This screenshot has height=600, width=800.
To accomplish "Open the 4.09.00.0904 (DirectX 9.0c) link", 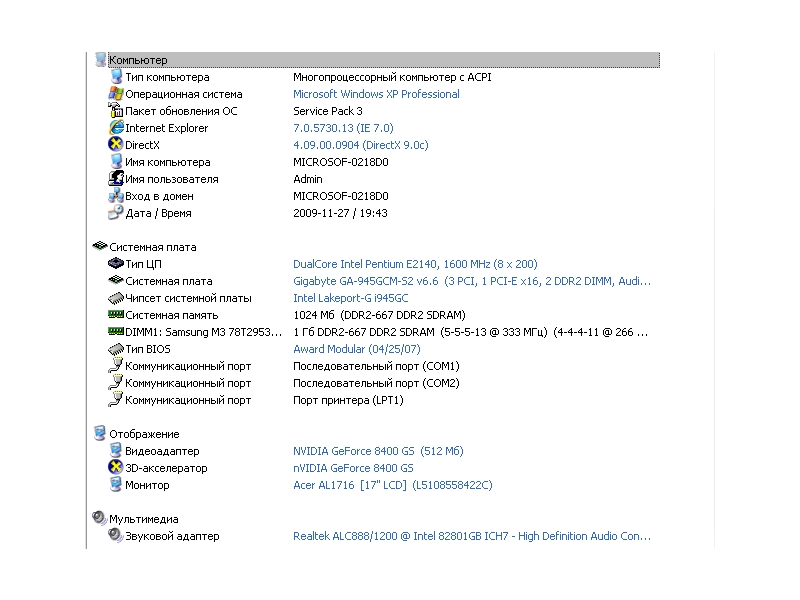I will pos(360,145).
